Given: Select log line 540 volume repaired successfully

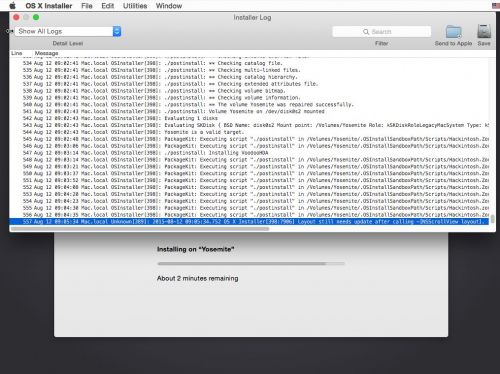Looking at the screenshot, I should [x=249, y=104].
